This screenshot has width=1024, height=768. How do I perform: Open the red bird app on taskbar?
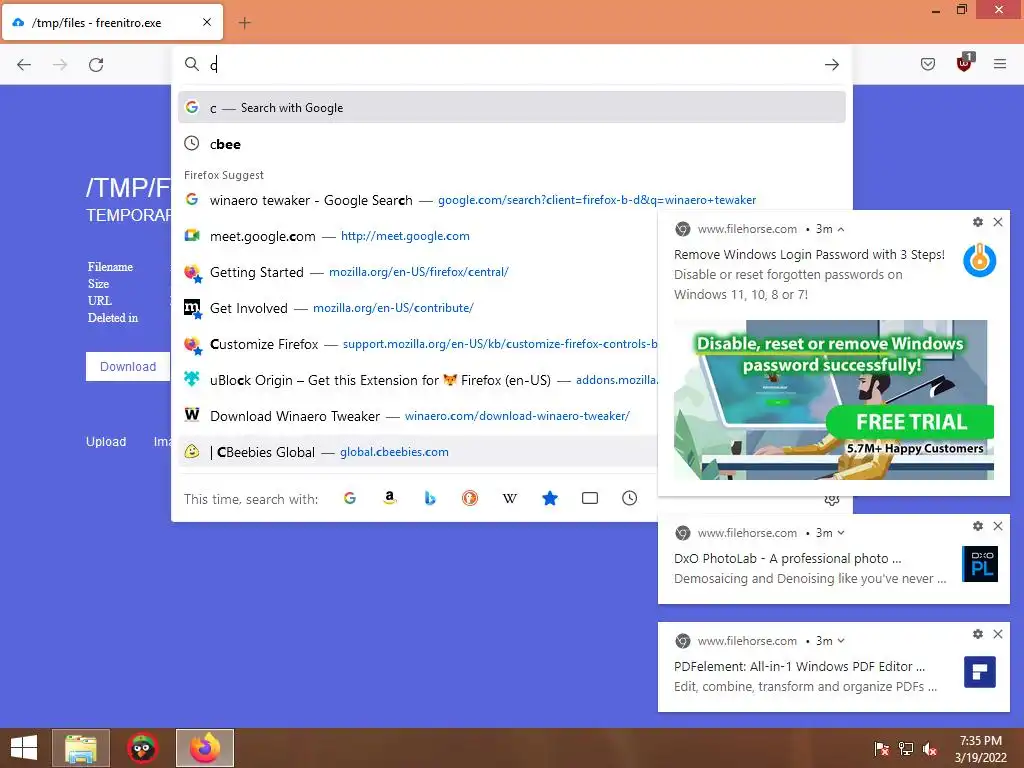[x=142, y=748]
